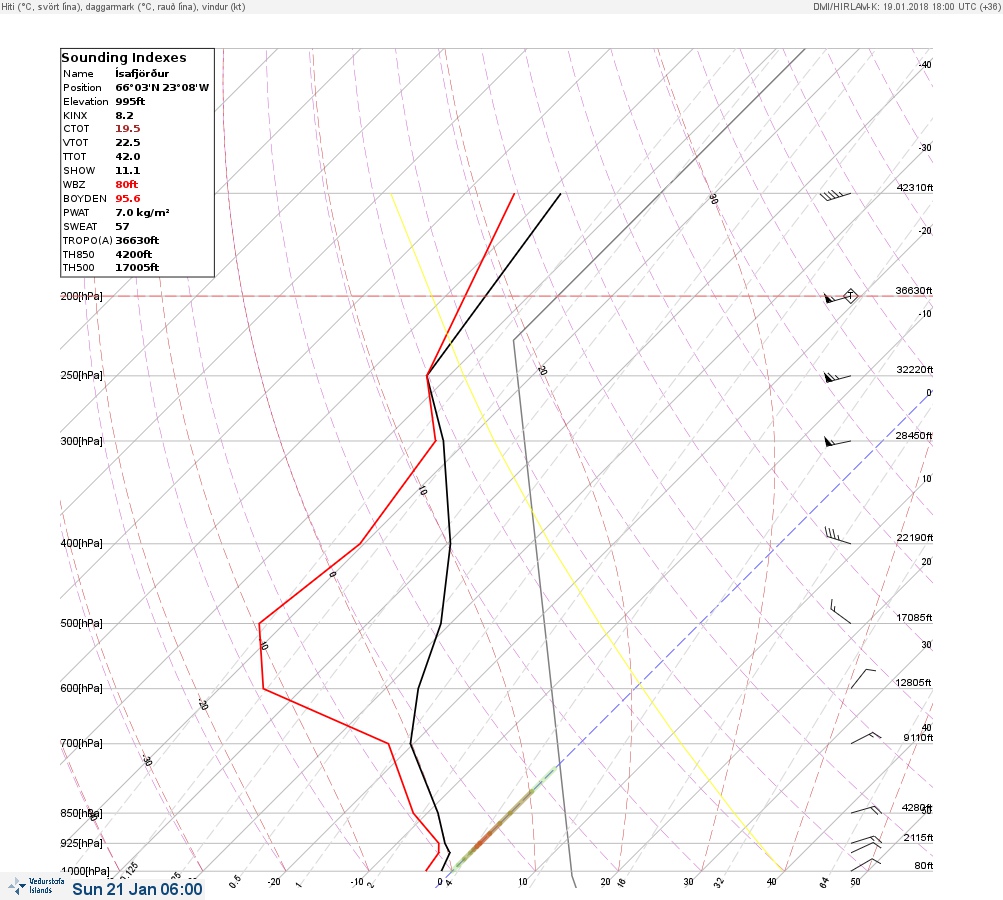Click the red CTOT value '19.5'
Viewport: 1003px width, 900px height.
pyautogui.click(x=127, y=129)
